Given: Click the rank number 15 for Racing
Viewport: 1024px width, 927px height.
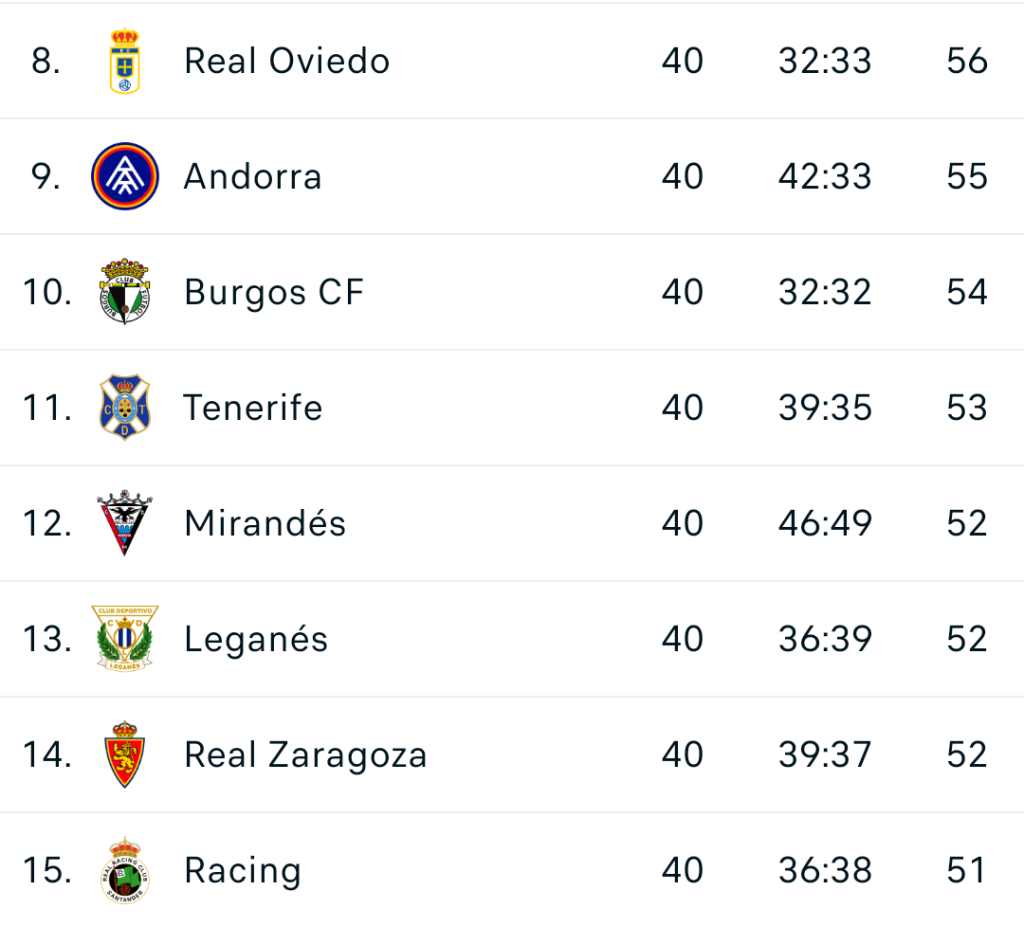Looking at the screenshot, I should [x=47, y=871].
